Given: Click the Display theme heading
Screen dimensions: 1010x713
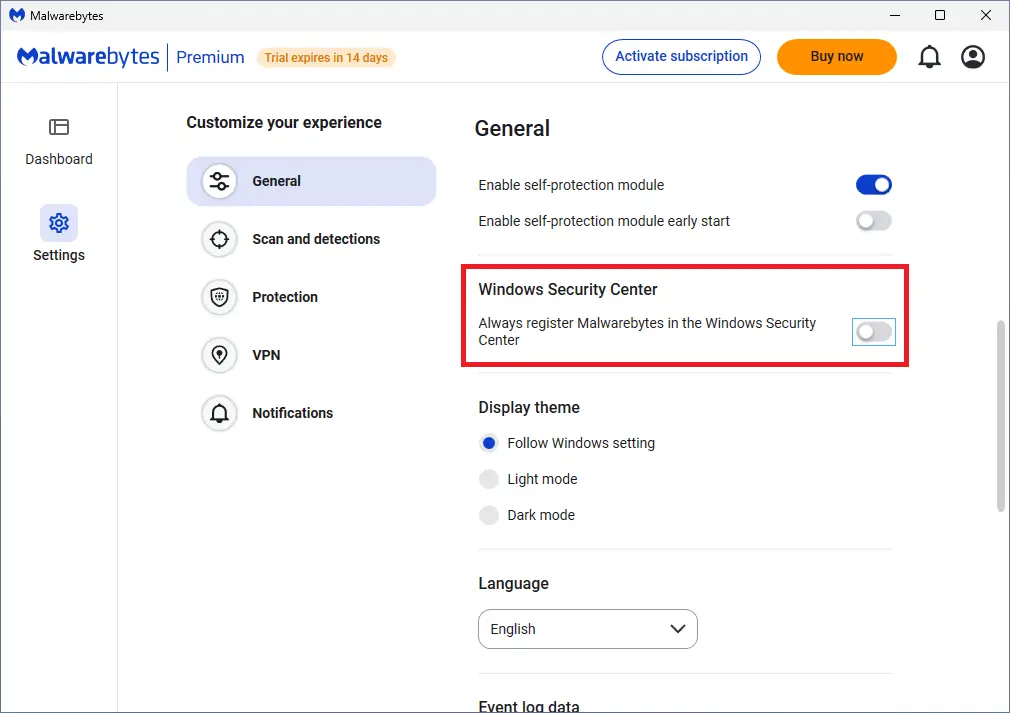Looking at the screenshot, I should (x=529, y=407).
